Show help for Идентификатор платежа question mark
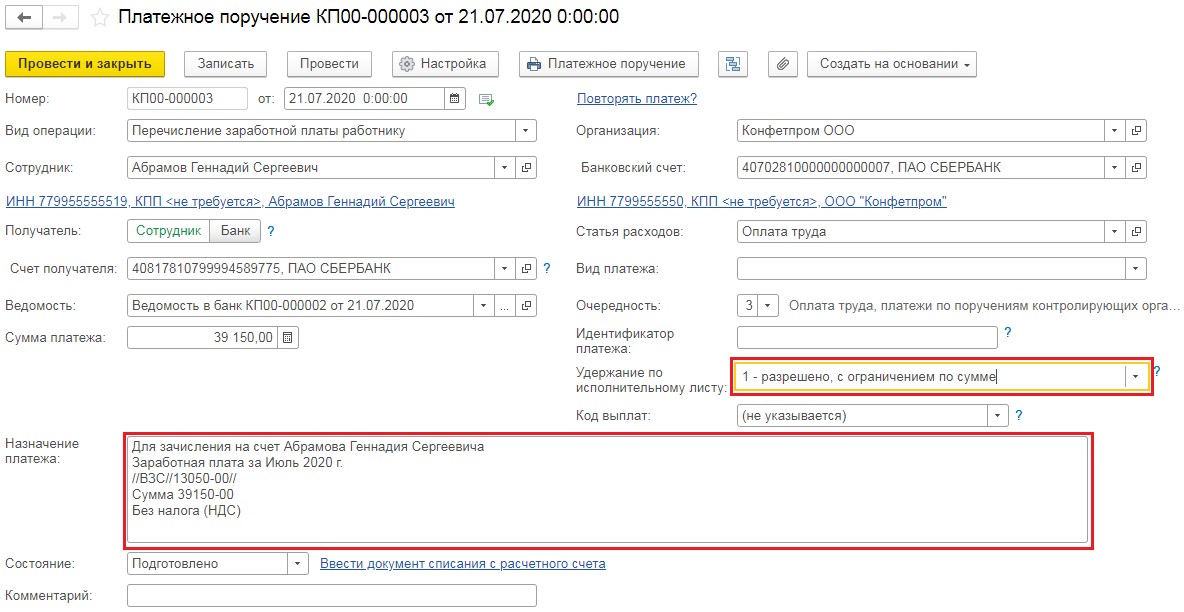The height and width of the screenshot is (612, 1184). point(1007,332)
